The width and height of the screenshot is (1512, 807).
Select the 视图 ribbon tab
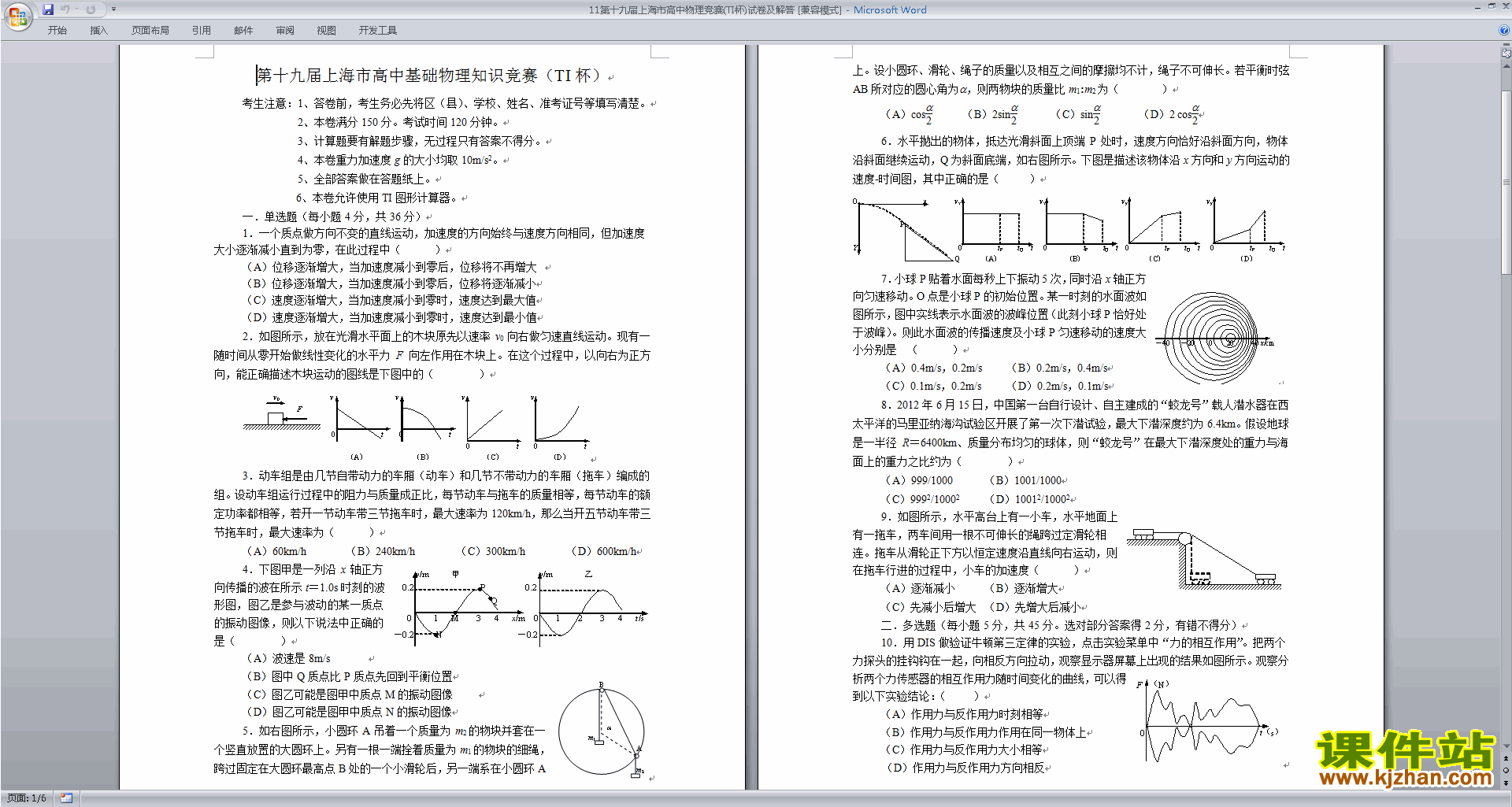(x=326, y=30)
